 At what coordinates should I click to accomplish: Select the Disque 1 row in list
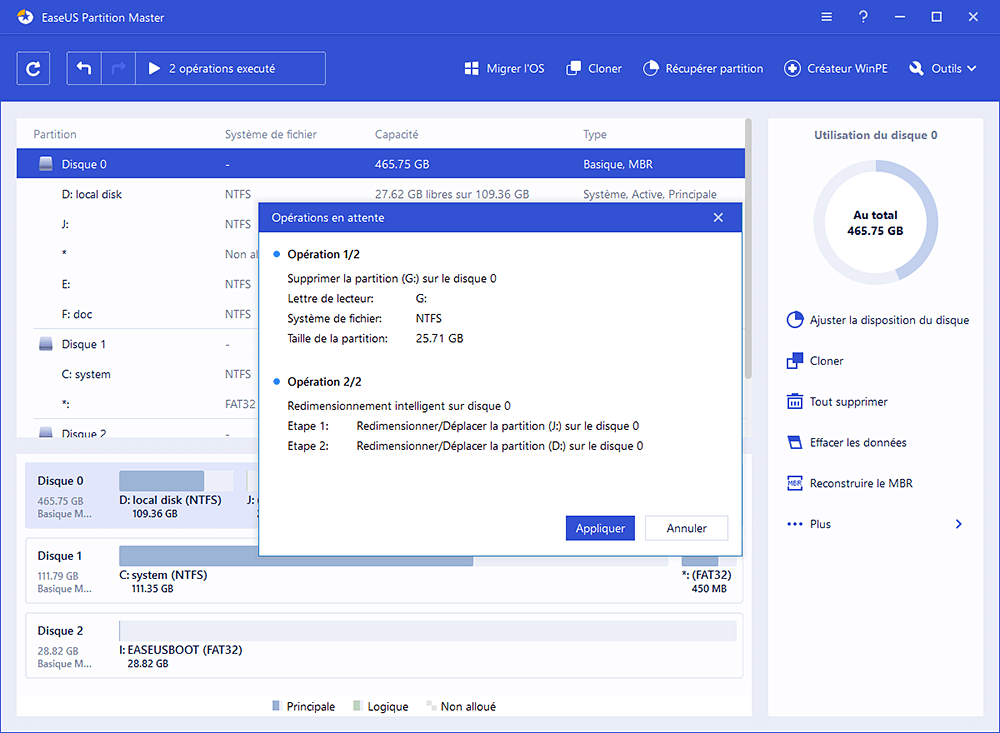(x=84, y=344)
